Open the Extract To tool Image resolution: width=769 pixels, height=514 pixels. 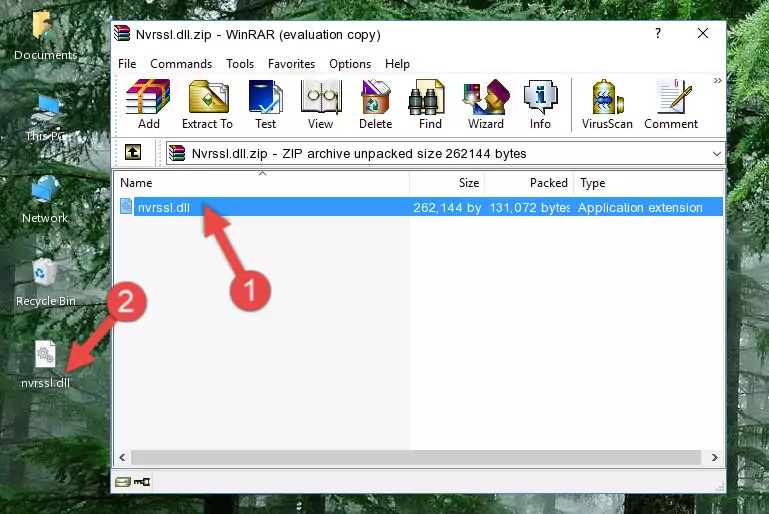point(207,104)
